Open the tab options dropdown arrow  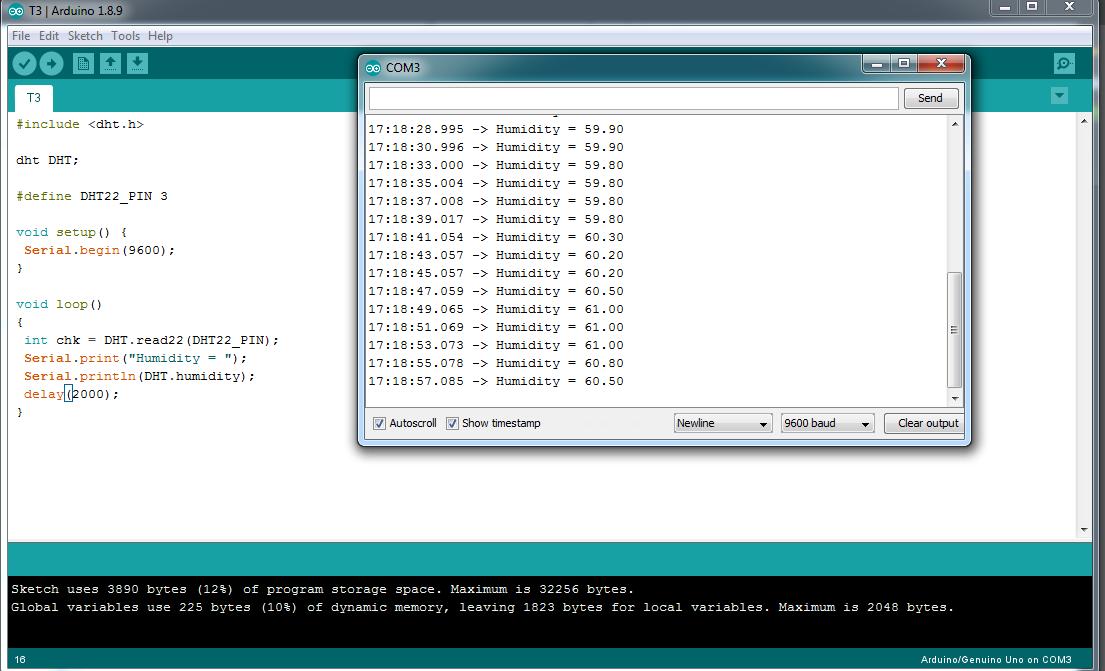pos(1059,96)
